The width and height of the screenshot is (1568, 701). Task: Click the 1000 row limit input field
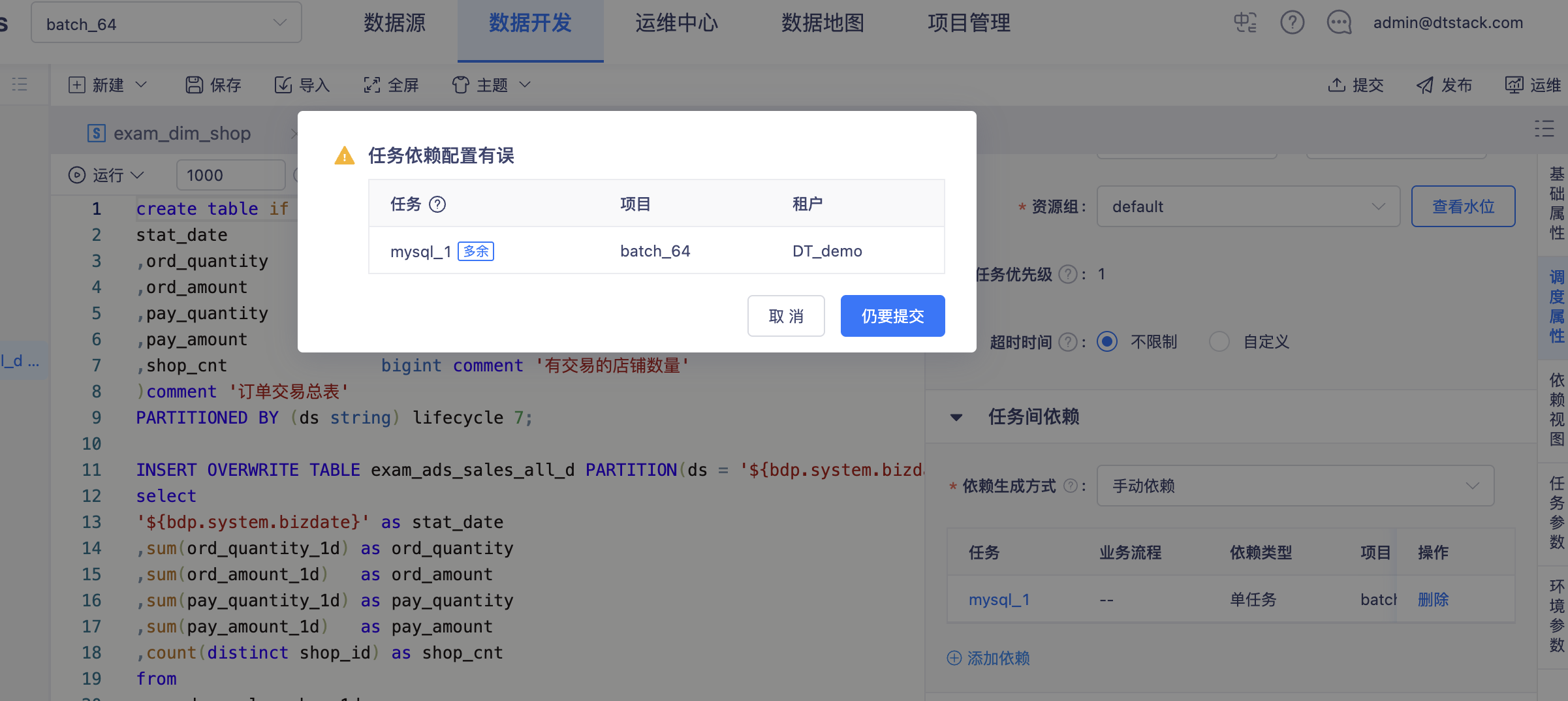(x=230, y=175)
